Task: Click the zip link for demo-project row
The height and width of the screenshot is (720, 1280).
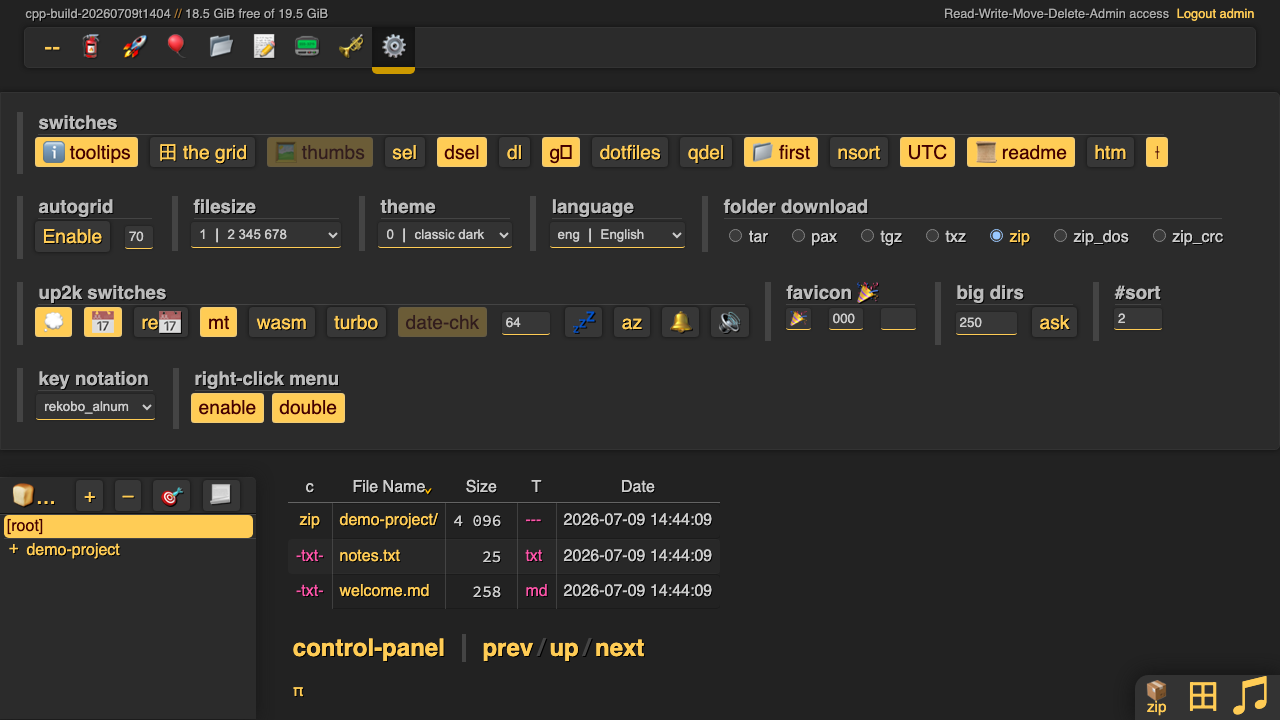Action: tap(309, 520)
